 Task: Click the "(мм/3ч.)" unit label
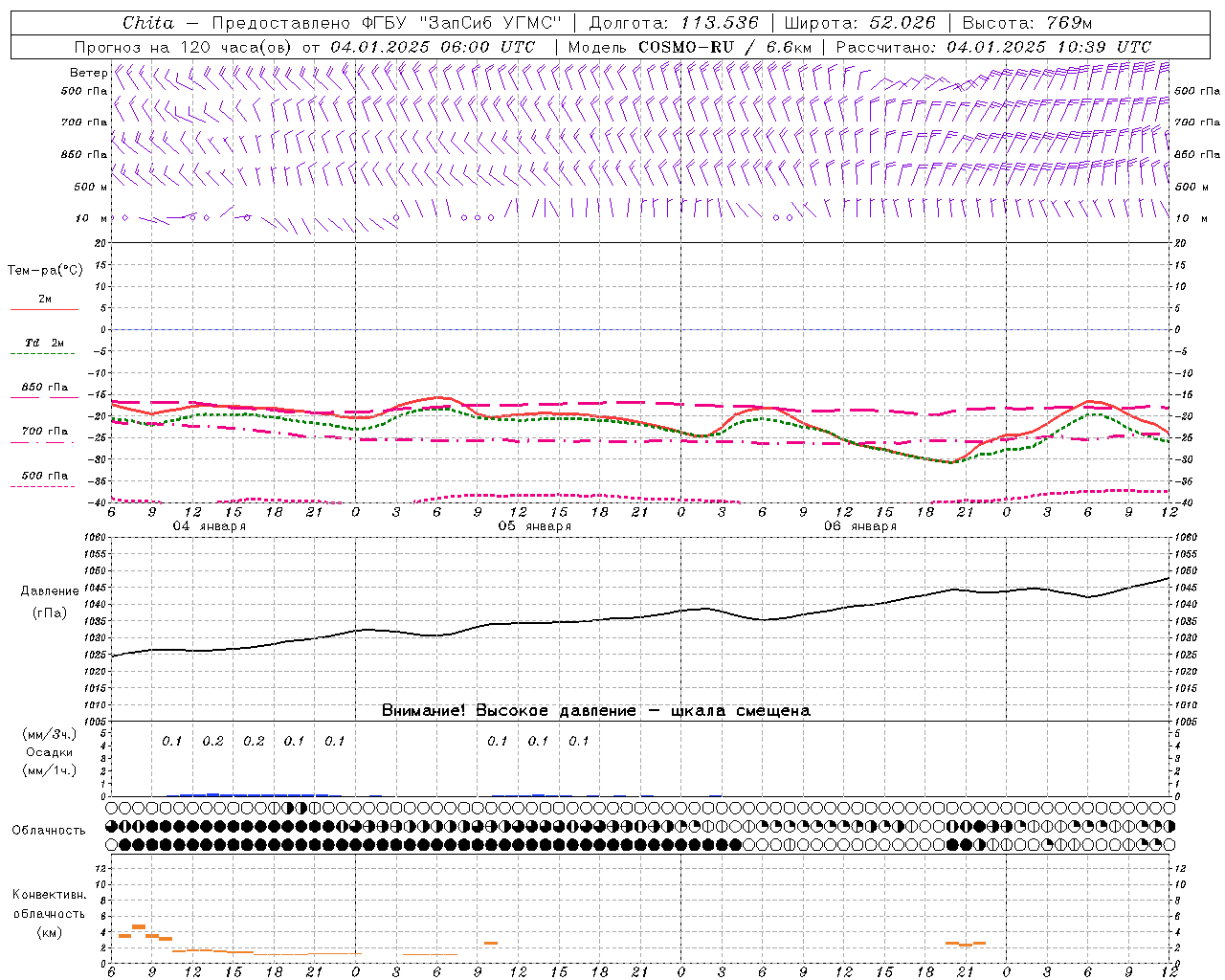49,734
